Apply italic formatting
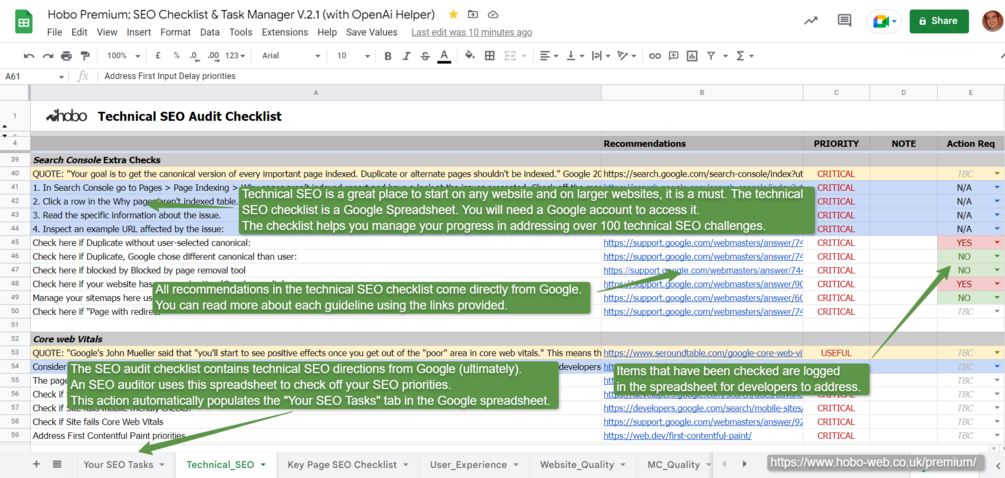 pos(406,56)
